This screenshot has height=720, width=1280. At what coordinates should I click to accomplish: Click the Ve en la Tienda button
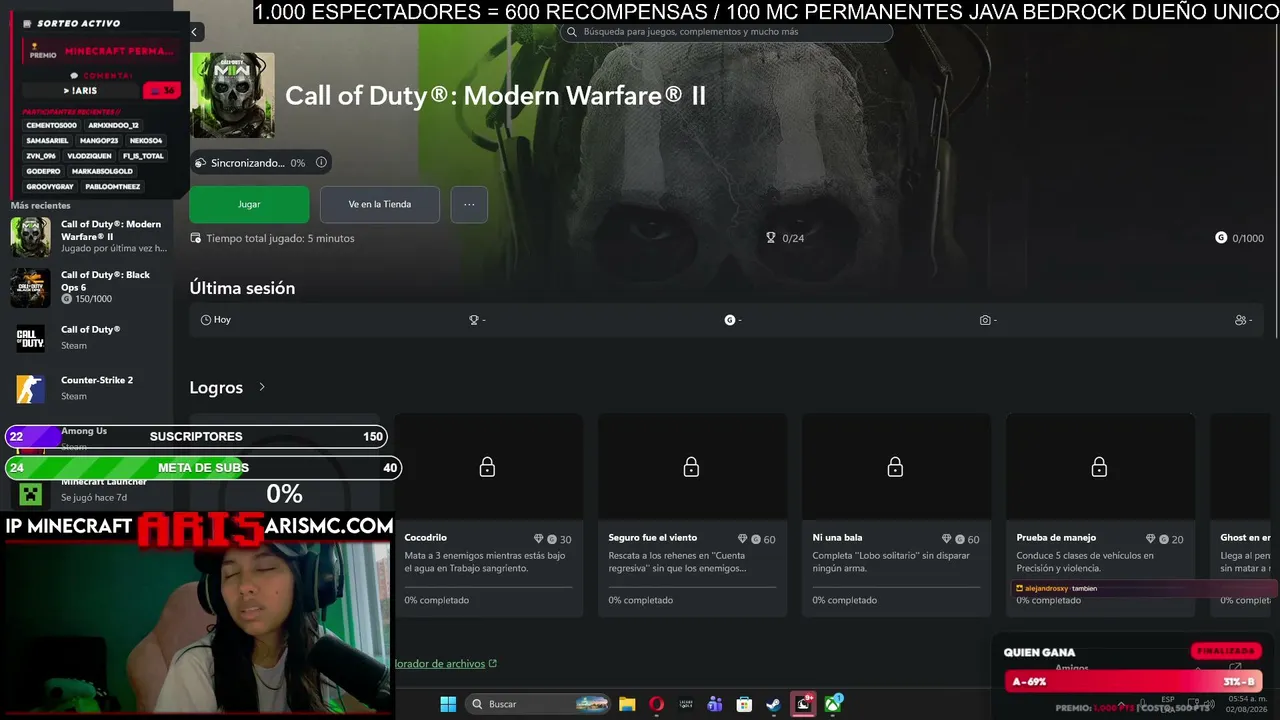380,204
